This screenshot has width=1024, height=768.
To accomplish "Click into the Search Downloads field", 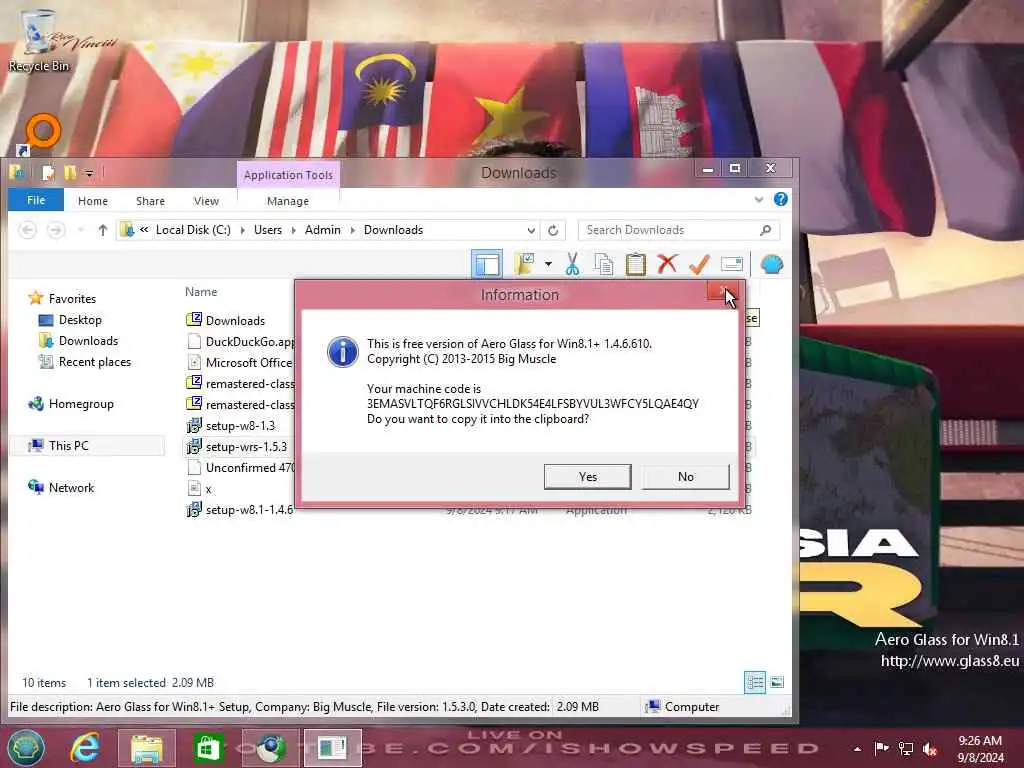I will pyautogui.click(x=671, y=230).
